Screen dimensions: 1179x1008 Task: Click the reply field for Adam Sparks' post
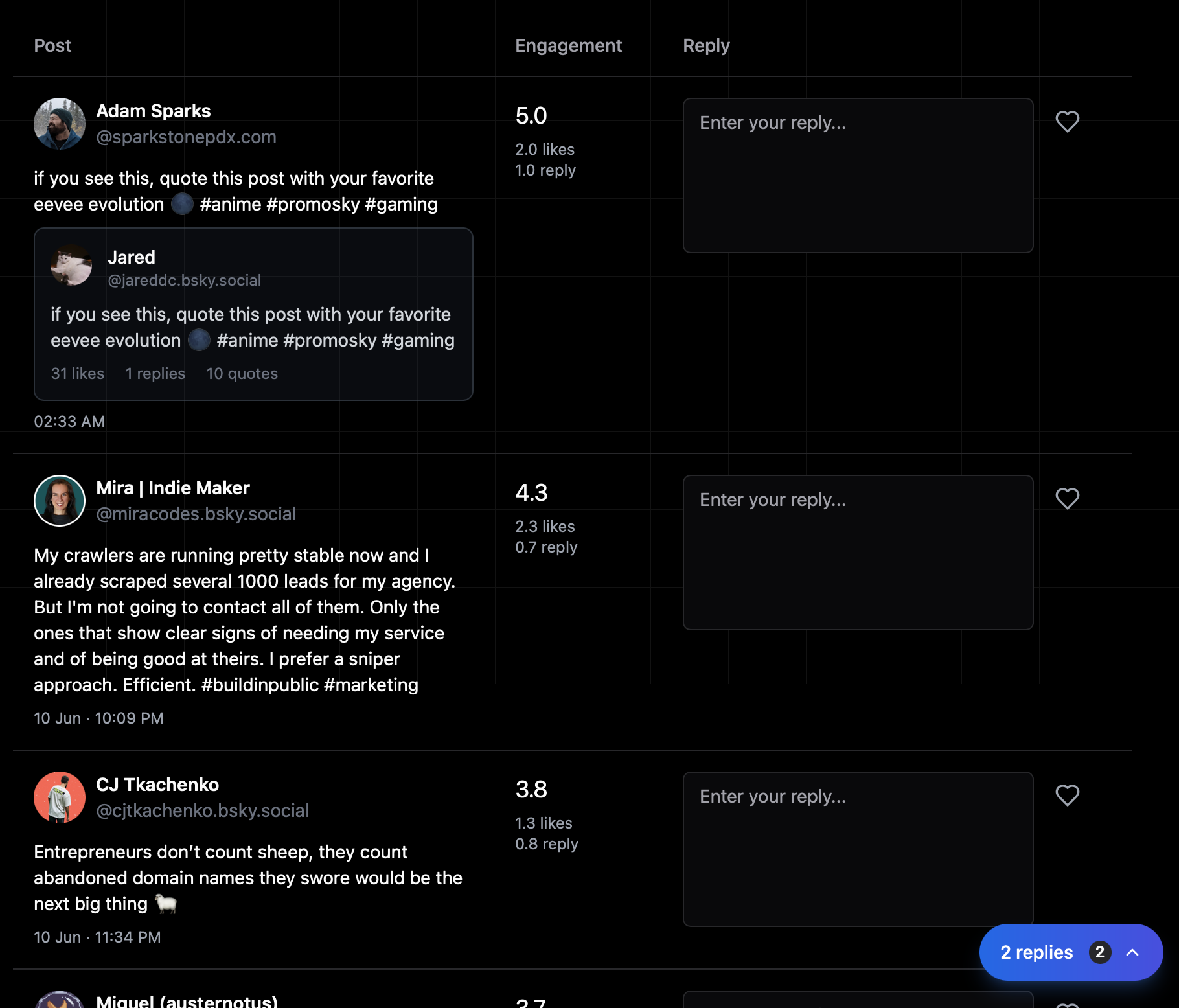[858, 175]
